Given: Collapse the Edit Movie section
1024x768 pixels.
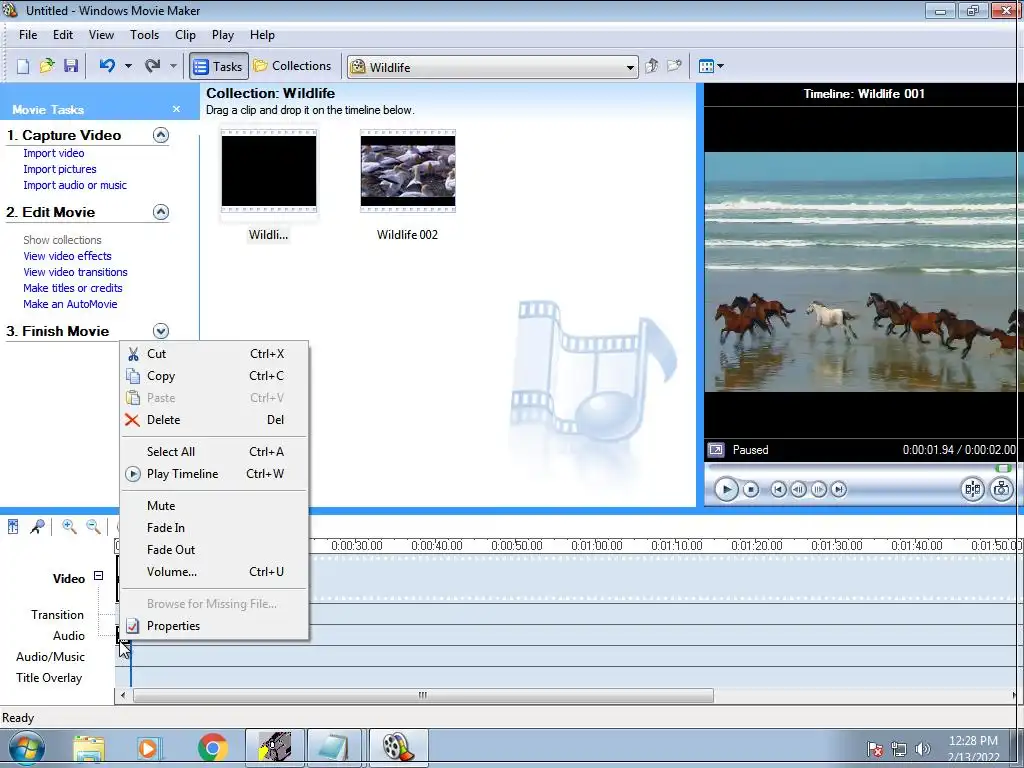Looking at the screenshot, I should point(161,212).
